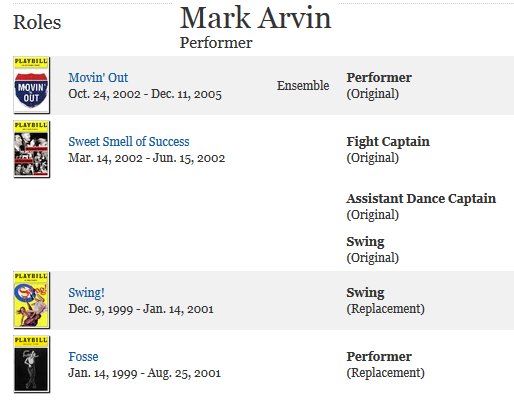
Task: Click the Swing role under Sweet Smell
Action: tap(365, 242)
